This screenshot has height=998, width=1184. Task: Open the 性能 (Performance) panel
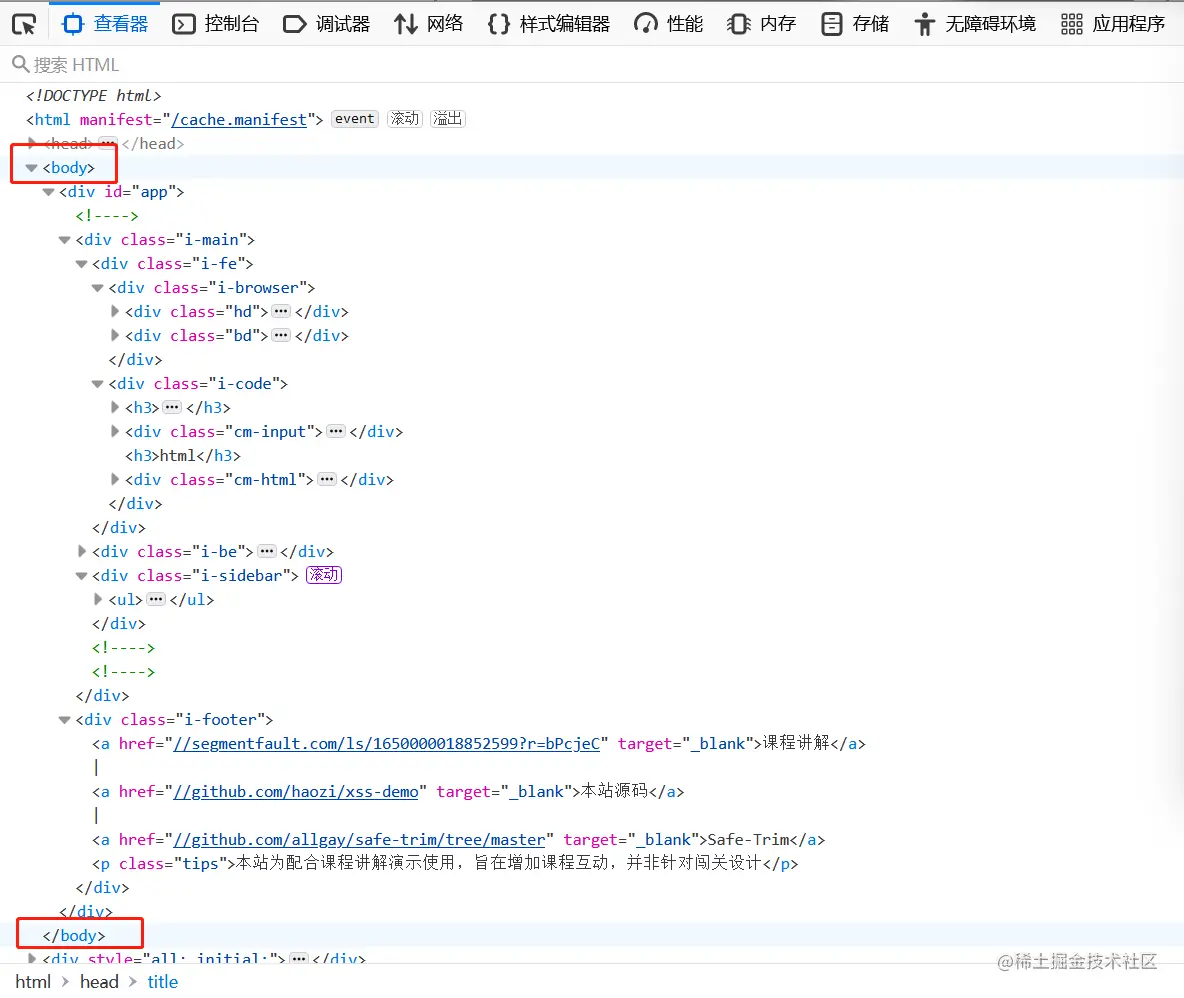click(x=667, y=23)
